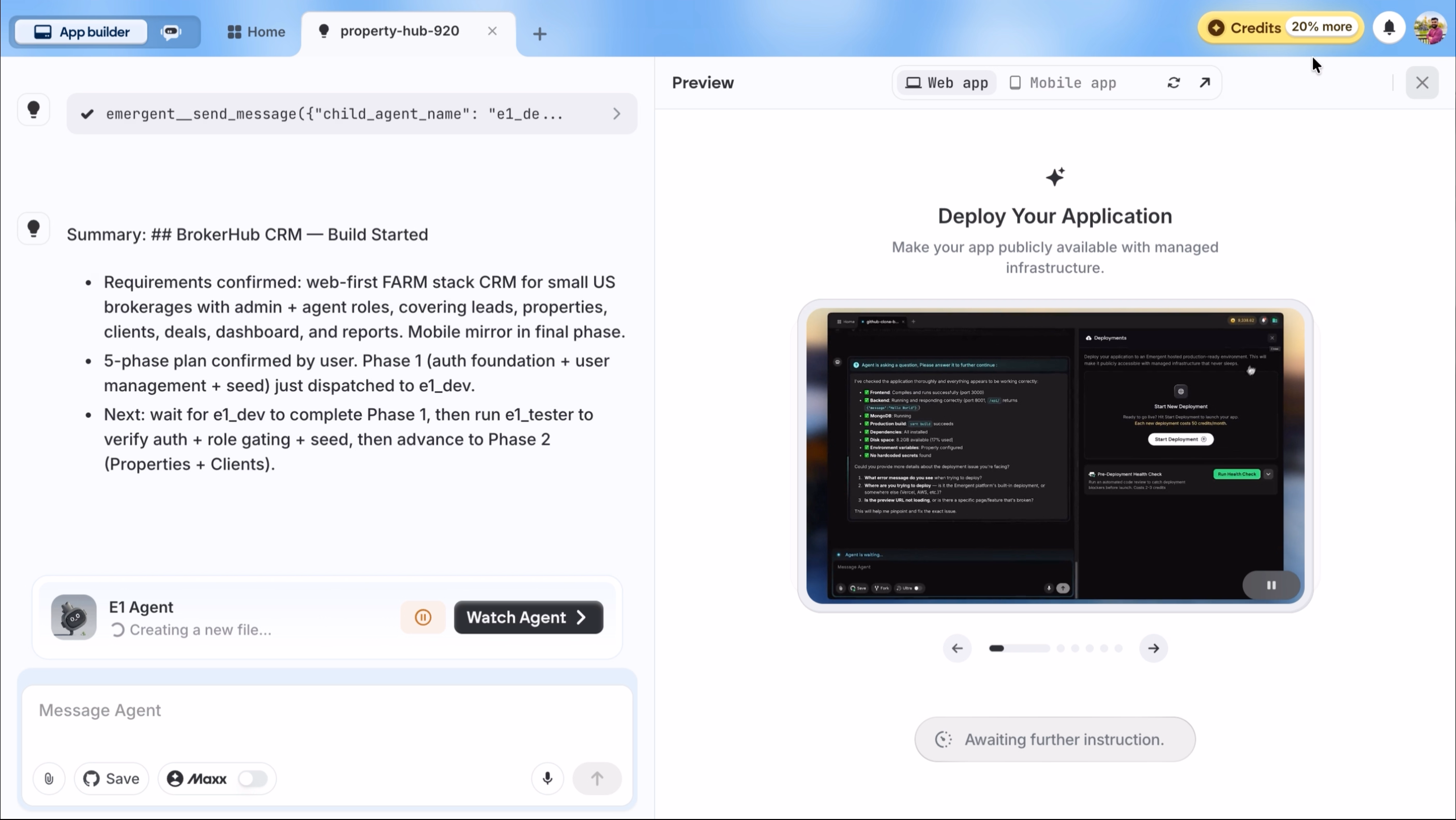Save to GitHub with the Save button
This screenshot has height=820, width=1456.
tap(111, 779)
